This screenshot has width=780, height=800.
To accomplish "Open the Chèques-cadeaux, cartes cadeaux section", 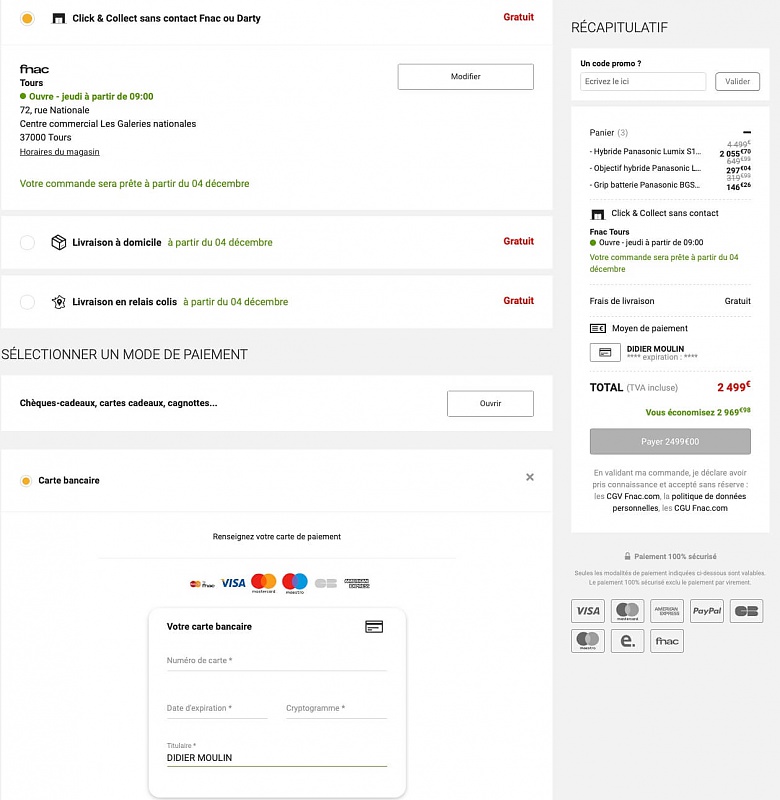I will click(x=490, y=404).
